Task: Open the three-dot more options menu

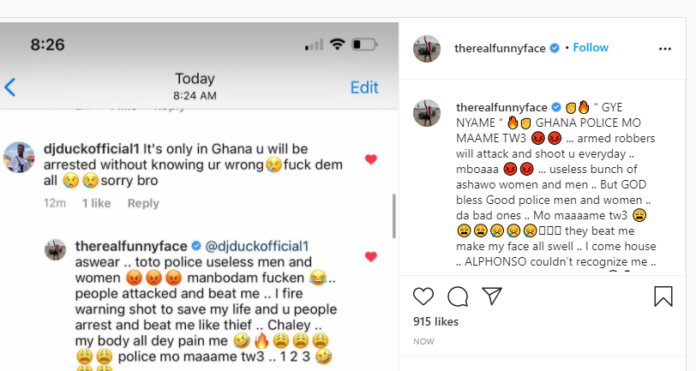Action: pyautogui.click(x=665, y=49)
